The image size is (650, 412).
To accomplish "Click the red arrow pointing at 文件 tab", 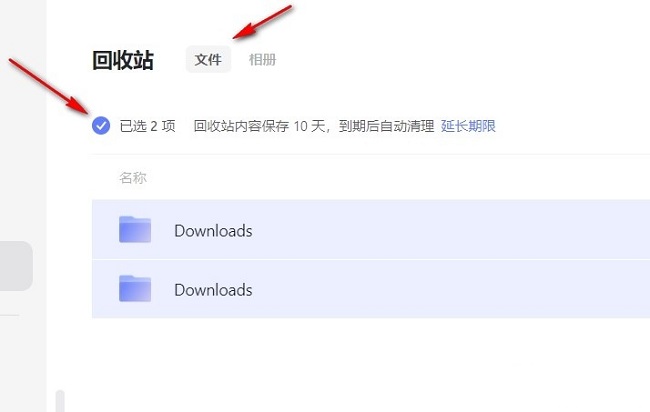I will click(x=262, y=22).
